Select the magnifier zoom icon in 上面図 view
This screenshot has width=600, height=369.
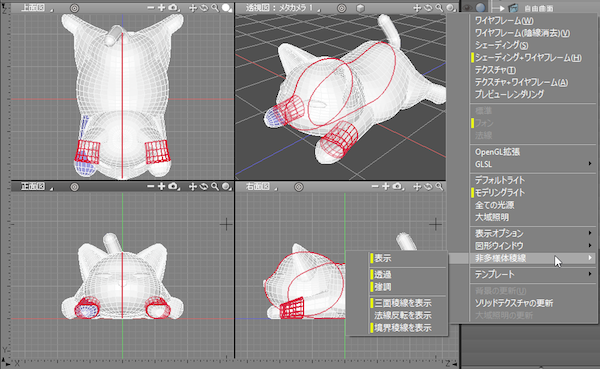click(215, 8)
